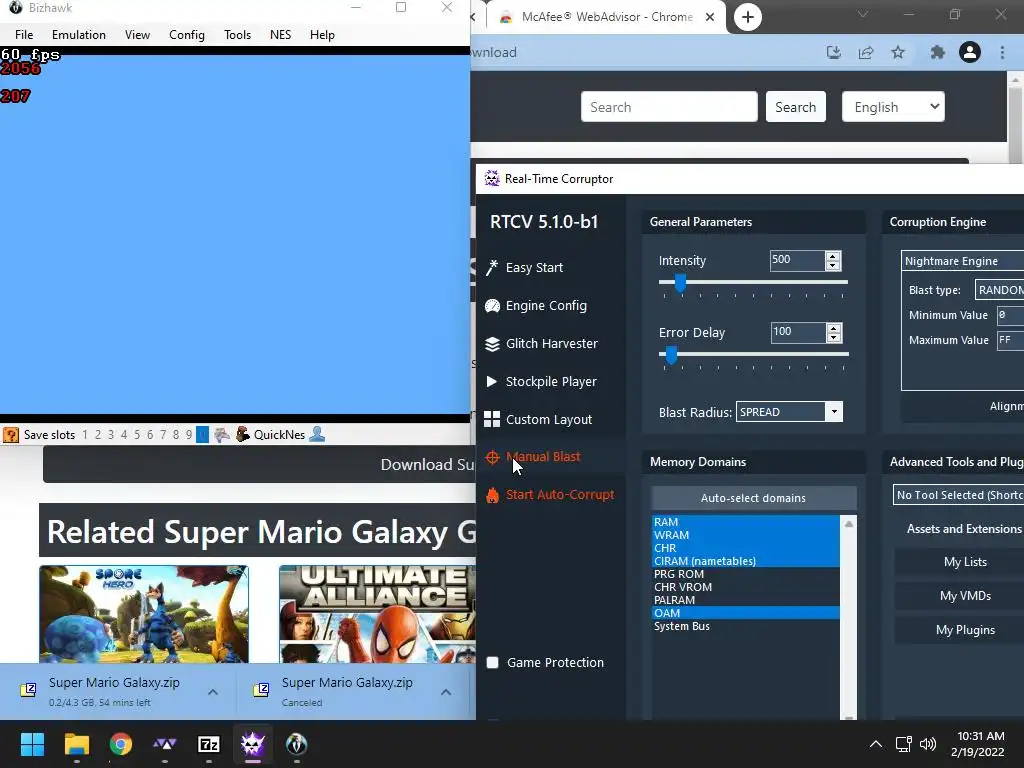This screenshot has height=768, width=1024.
Task: Open Bizhawk Tools menu
Action: (x=237, y=35)
